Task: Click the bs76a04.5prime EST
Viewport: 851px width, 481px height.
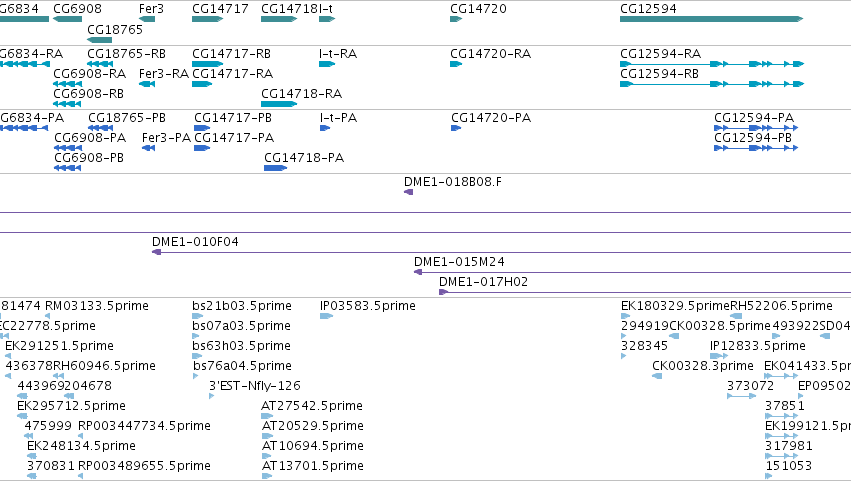Action: [x=242, y=366]
